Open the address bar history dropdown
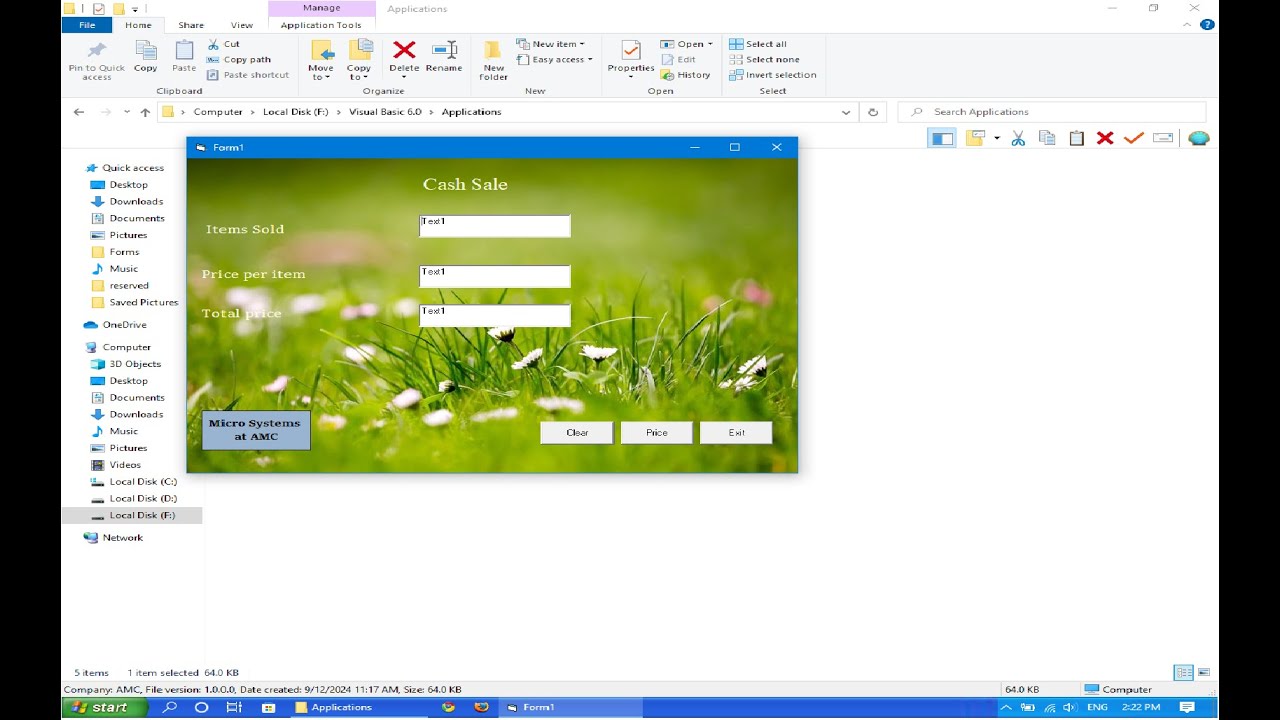Viewport: 1280px width, 720px height. point(846,112)
